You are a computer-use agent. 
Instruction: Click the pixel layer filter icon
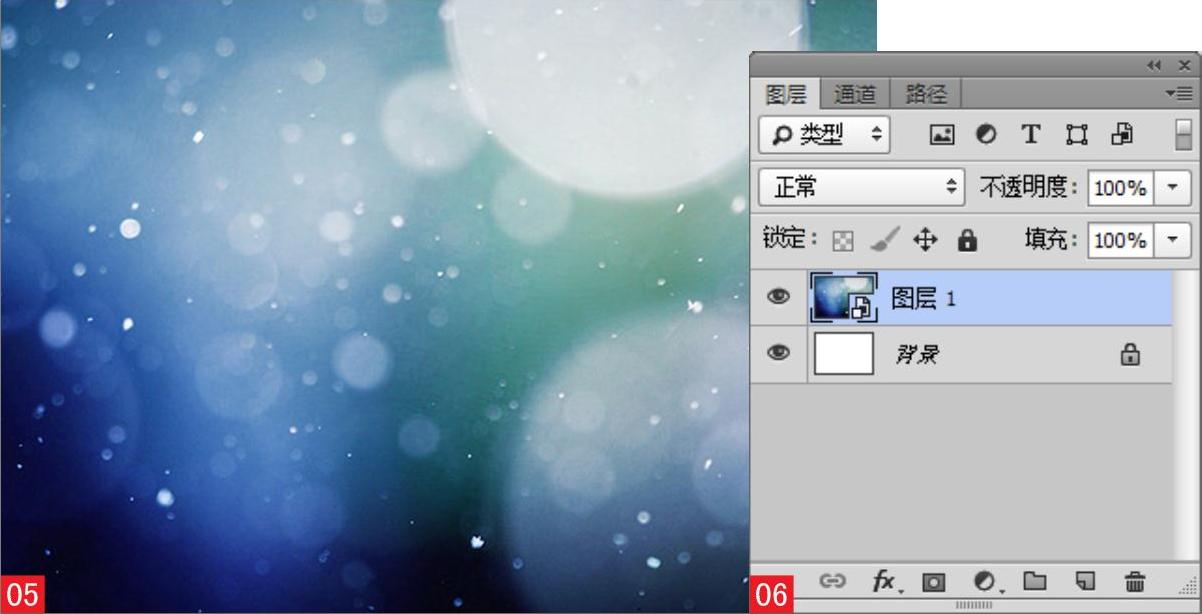(941, 134)
